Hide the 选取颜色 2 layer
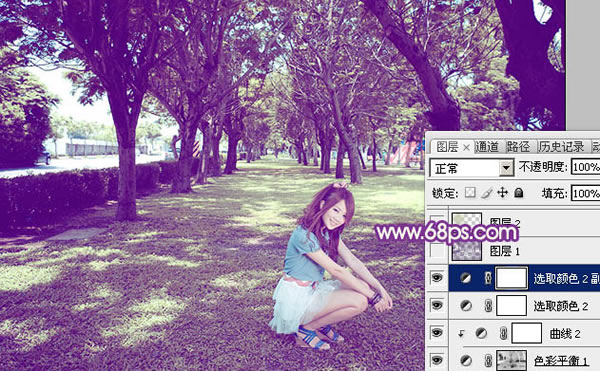Viewport: 600px width, 371px height. coord(437,306)
